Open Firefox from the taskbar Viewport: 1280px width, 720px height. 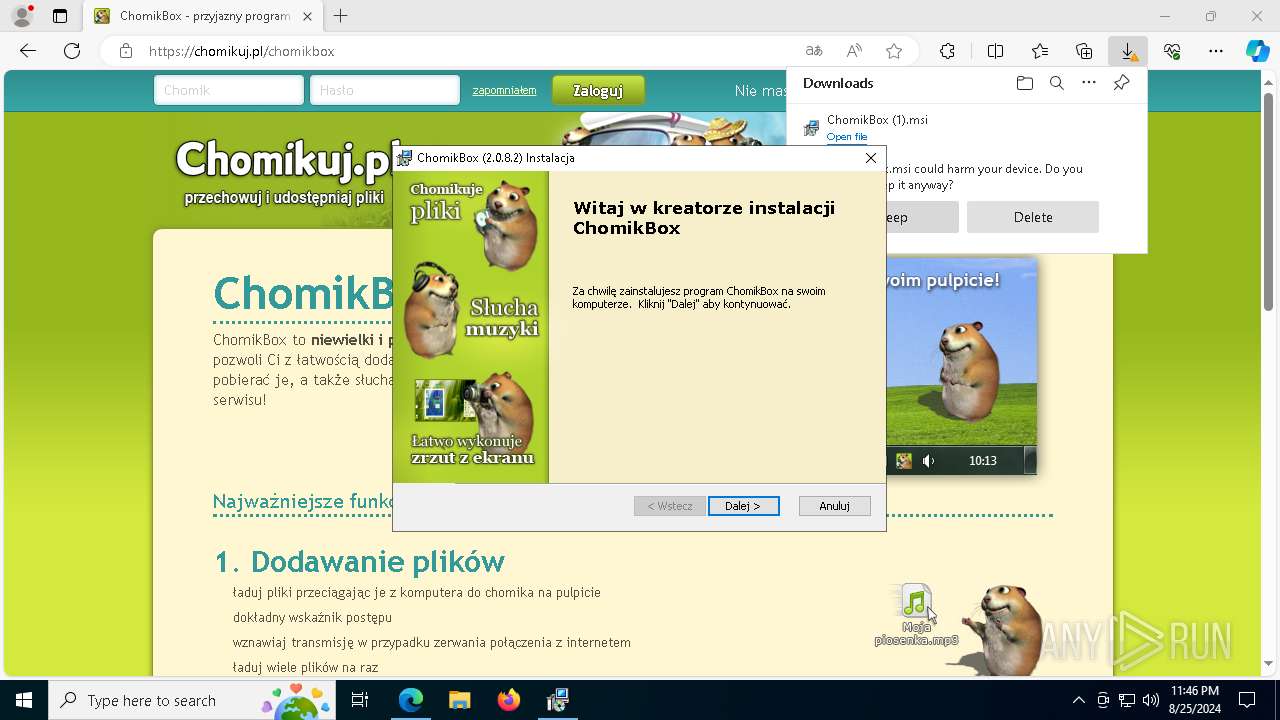(509, 700)
